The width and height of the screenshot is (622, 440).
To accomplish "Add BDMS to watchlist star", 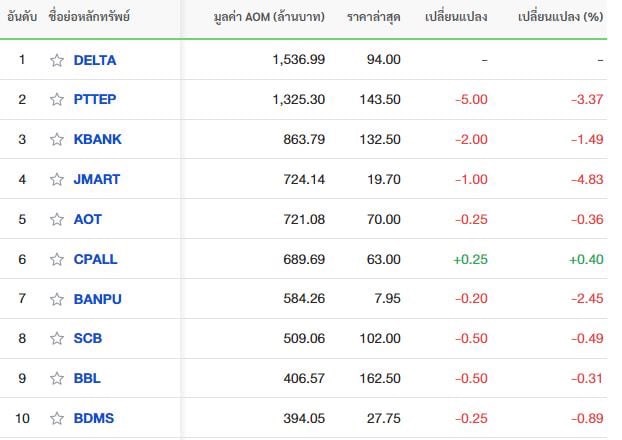I will tap(57, 419).
